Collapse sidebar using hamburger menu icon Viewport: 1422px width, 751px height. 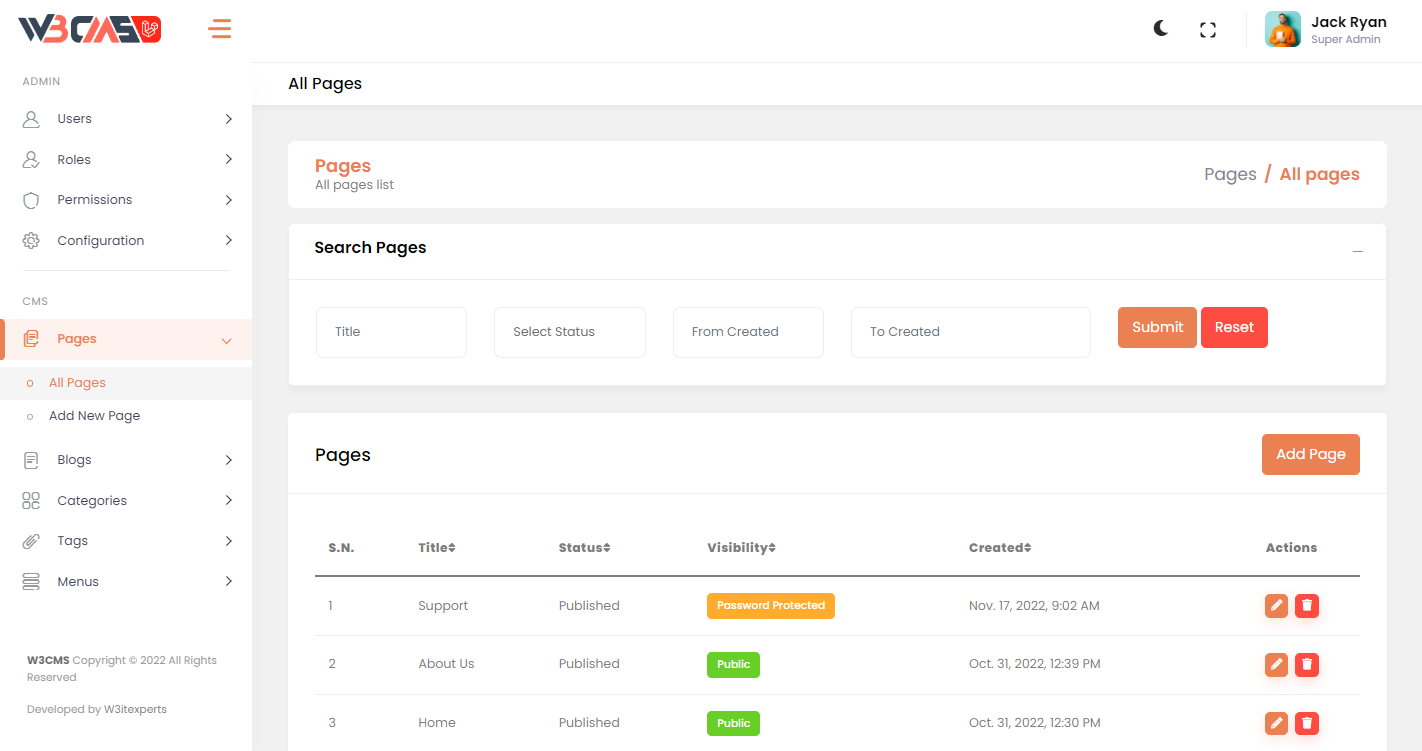pos(220,29)
